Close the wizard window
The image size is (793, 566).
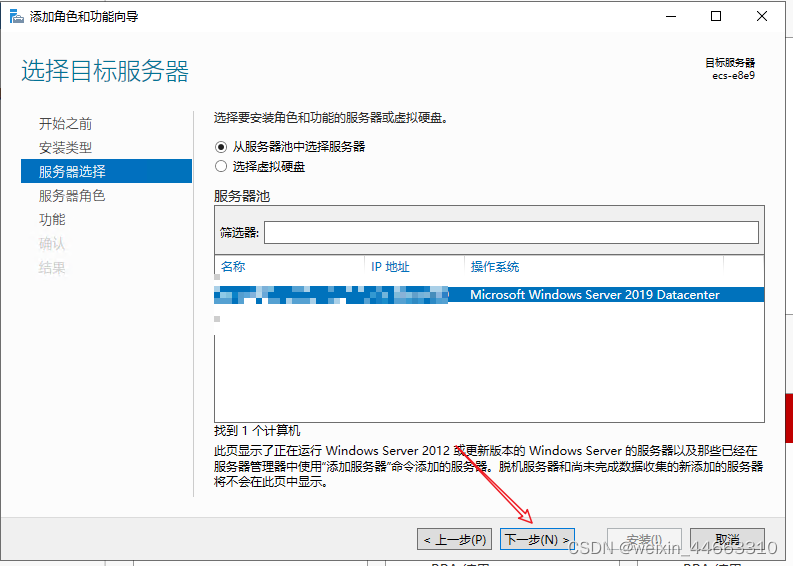762,17
